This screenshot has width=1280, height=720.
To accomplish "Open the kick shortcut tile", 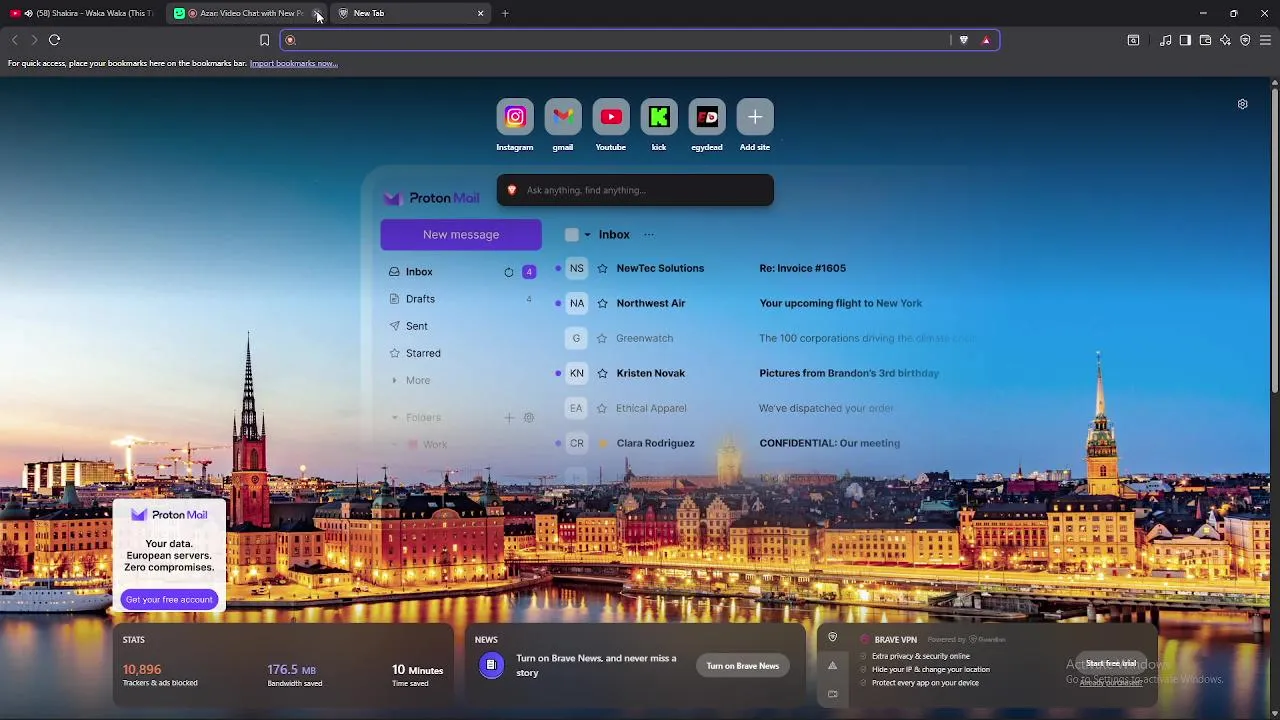I will pyautogui.click(x=659, y=117).
